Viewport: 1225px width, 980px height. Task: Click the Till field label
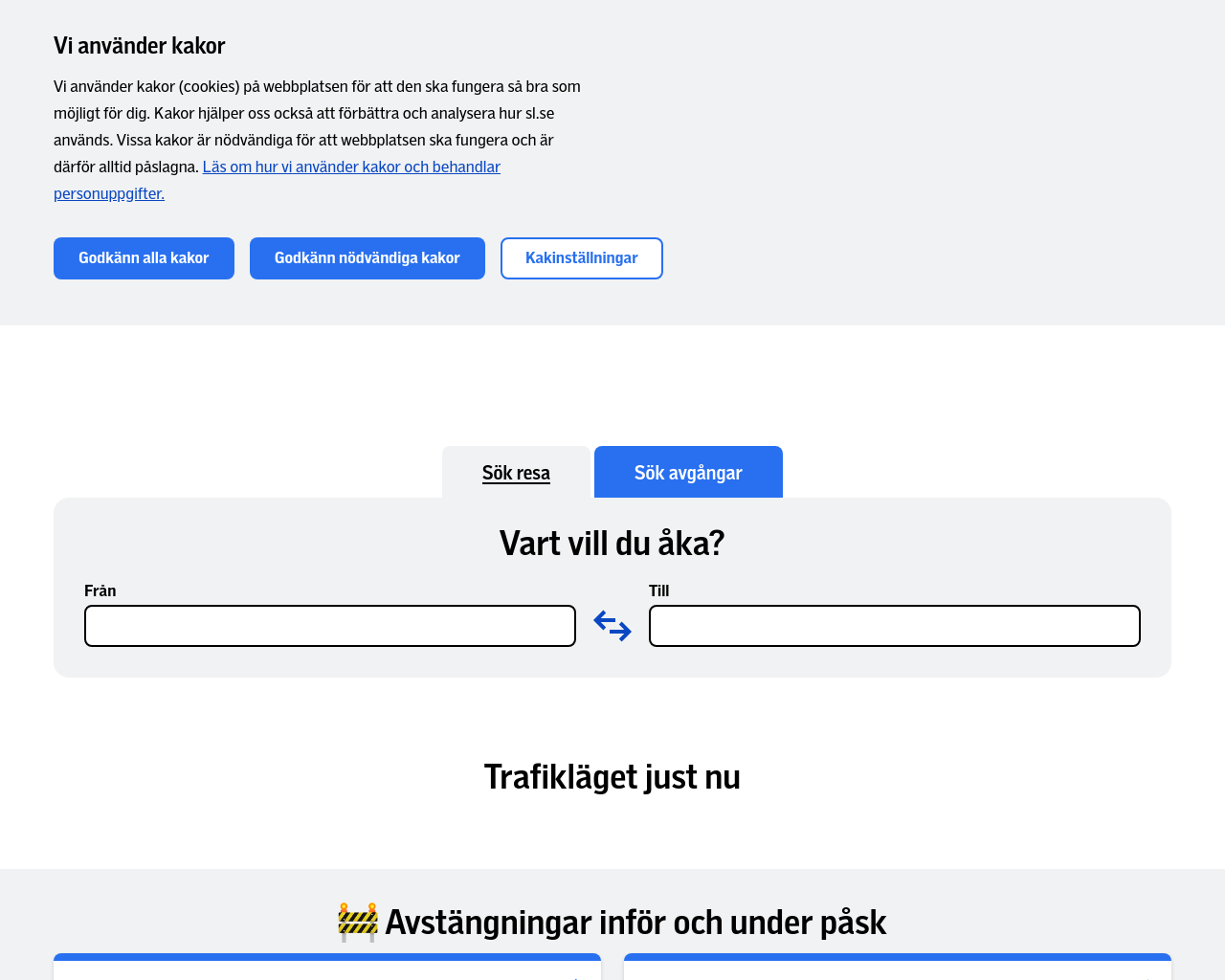658,590
